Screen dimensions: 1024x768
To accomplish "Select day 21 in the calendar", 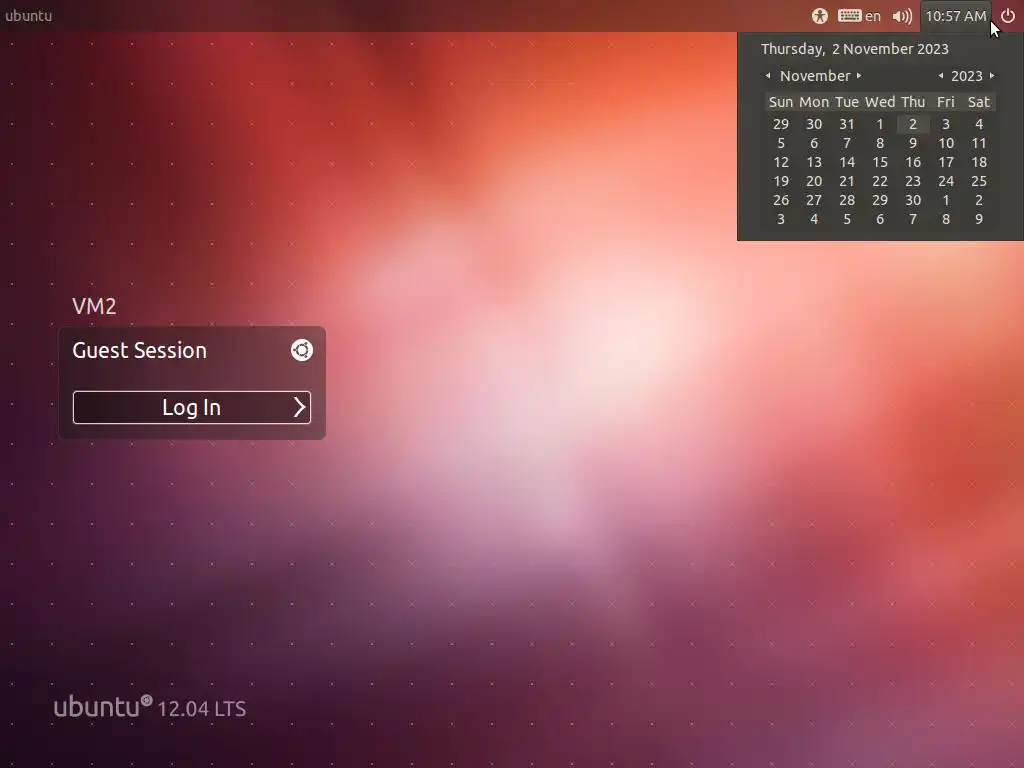I will [x=847, y=181].
